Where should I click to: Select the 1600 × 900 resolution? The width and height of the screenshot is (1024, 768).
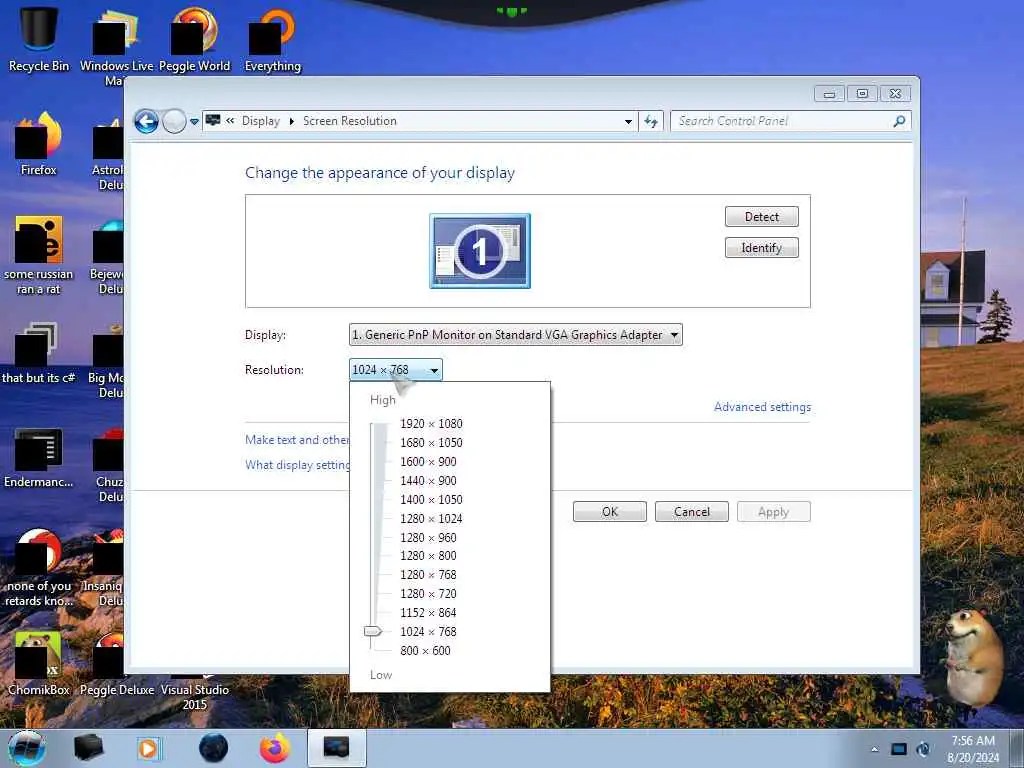(x=428, y=461)
